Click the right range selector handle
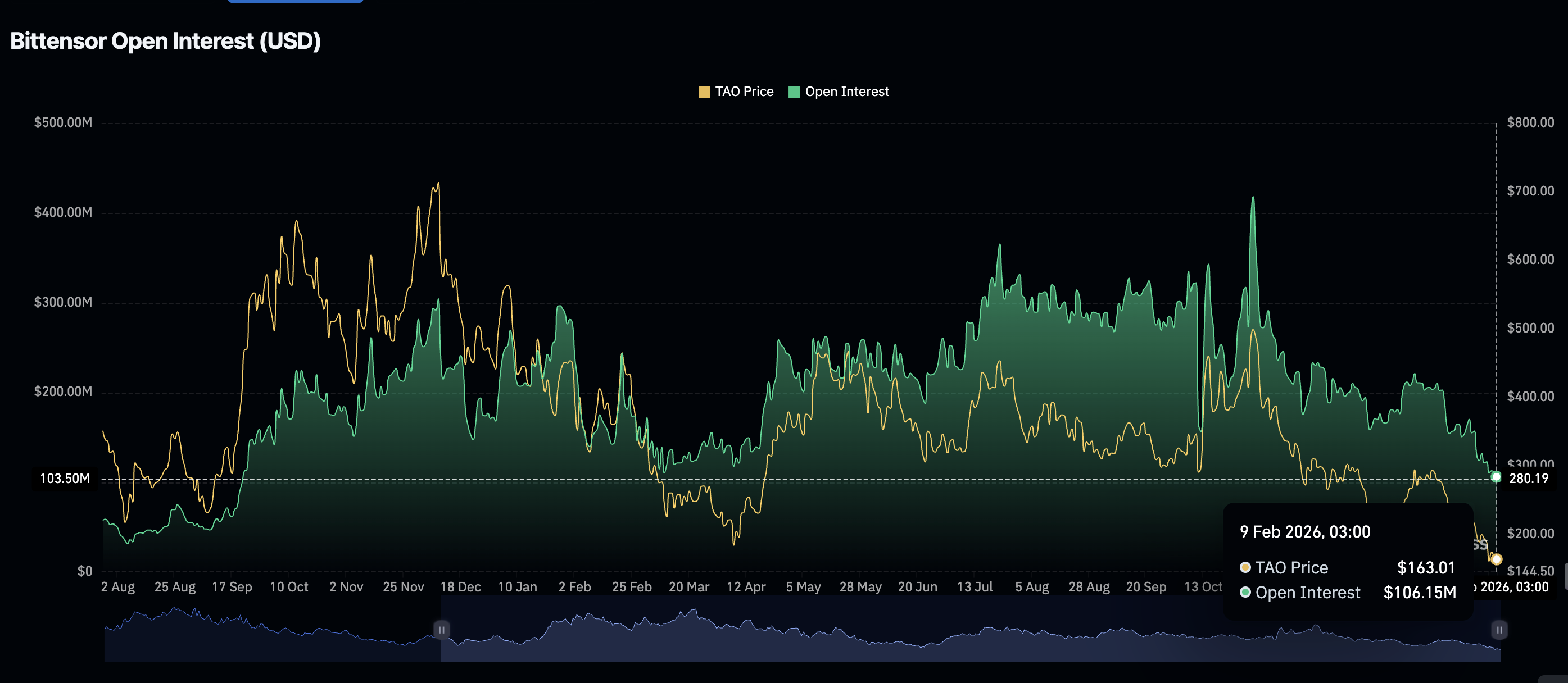This screenshot has width=1568, height=683. (x=1499, y=630)
